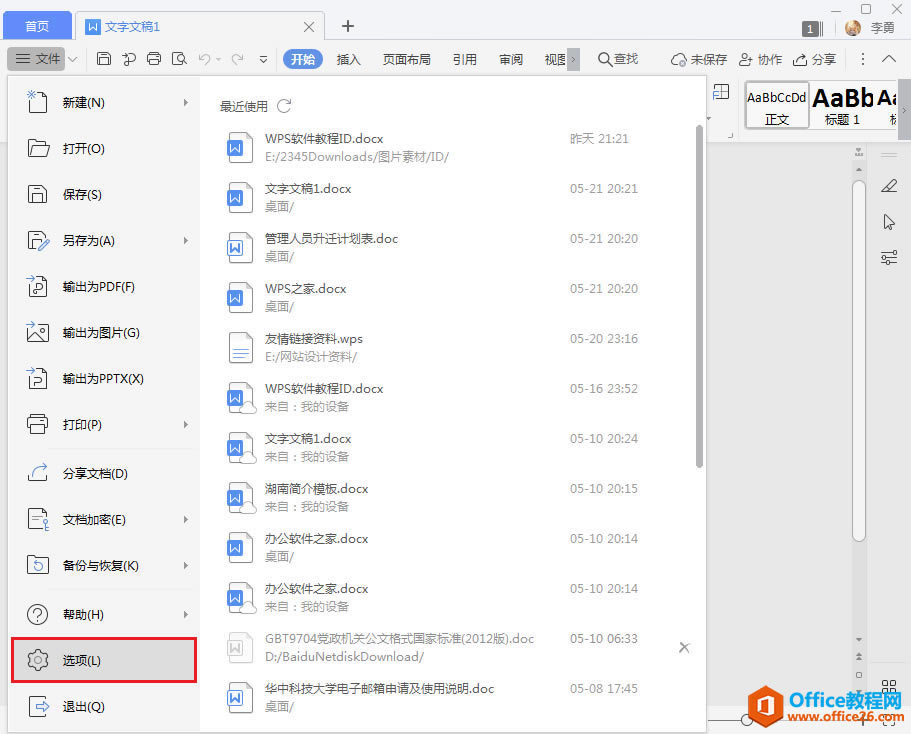Open the quick access customize dropdown
The image size is (911, 734).
pyautogui.click(x=263, y=59)
